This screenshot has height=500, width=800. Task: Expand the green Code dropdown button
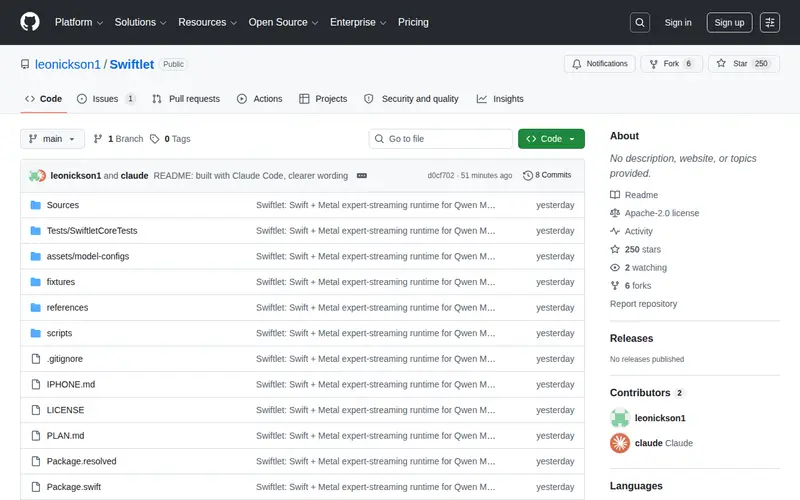click(551, 139)
